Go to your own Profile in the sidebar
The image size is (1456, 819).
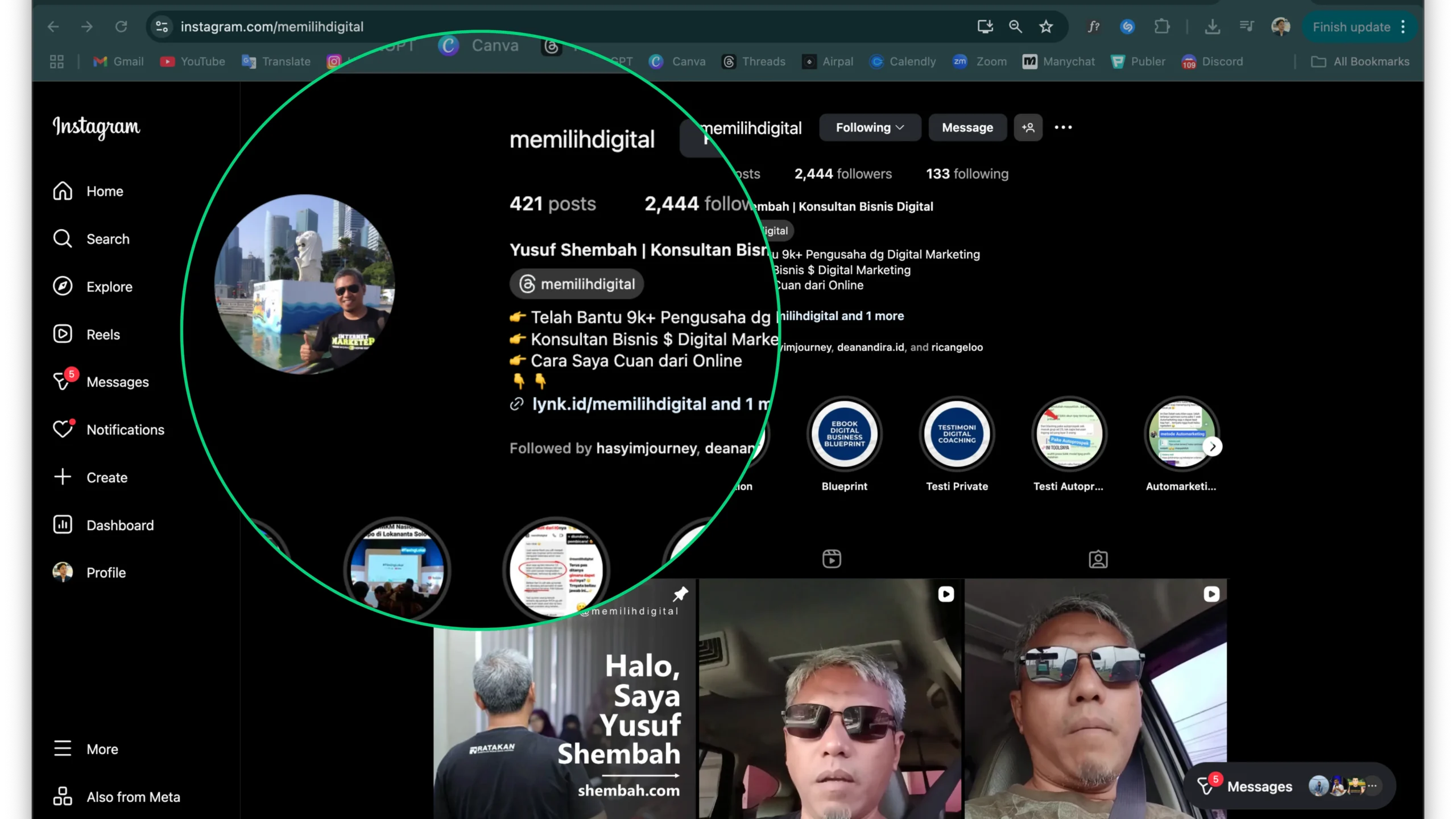[x=89, y=572]
